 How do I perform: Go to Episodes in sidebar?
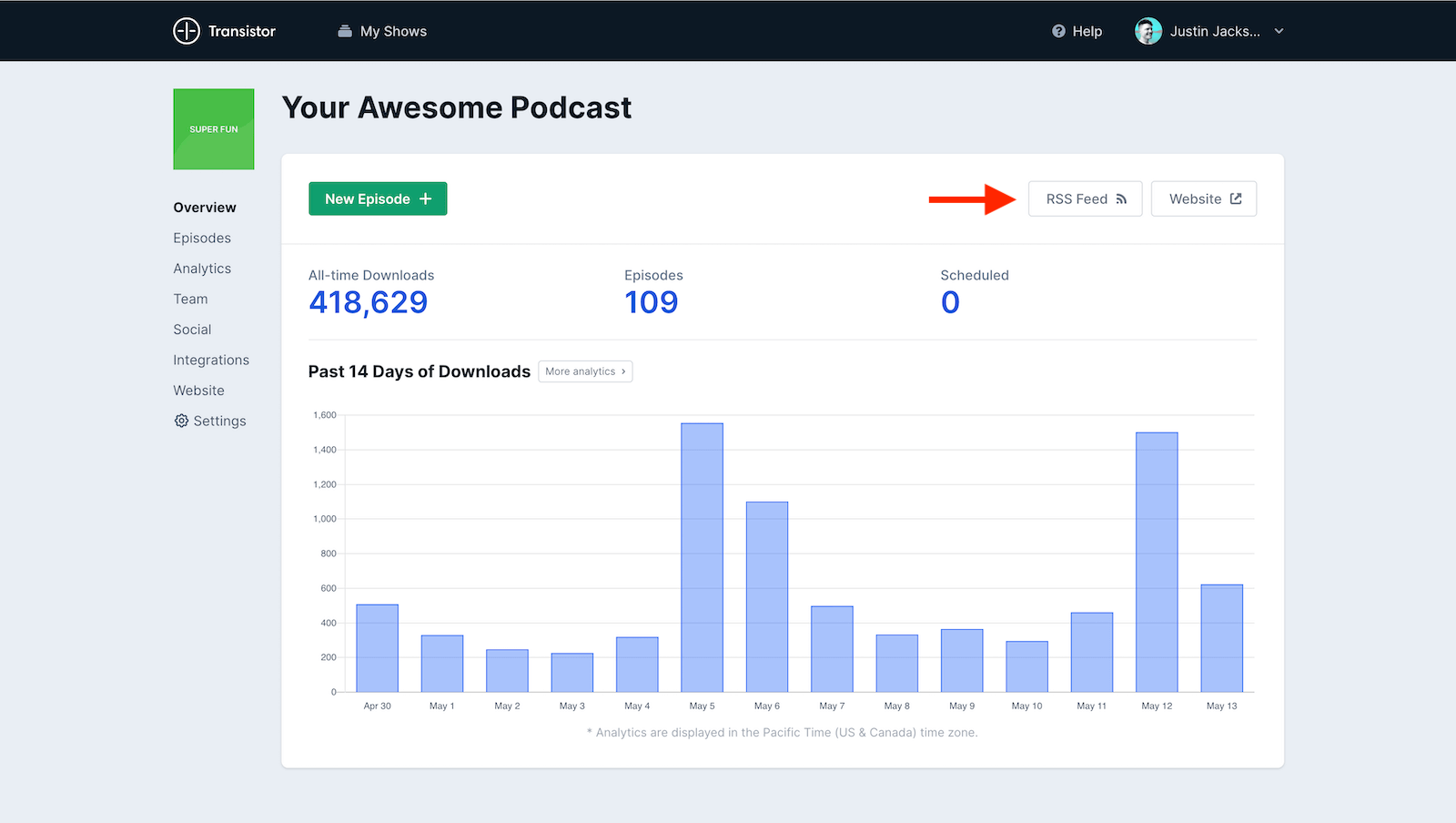(x=202, y=238)
